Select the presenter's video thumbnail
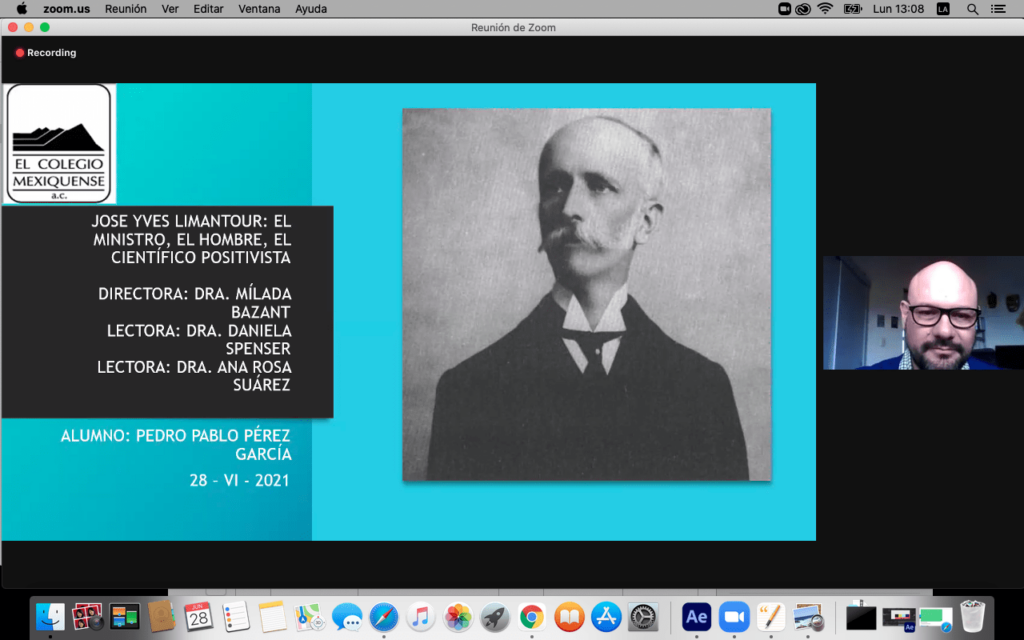 point(922,313)
